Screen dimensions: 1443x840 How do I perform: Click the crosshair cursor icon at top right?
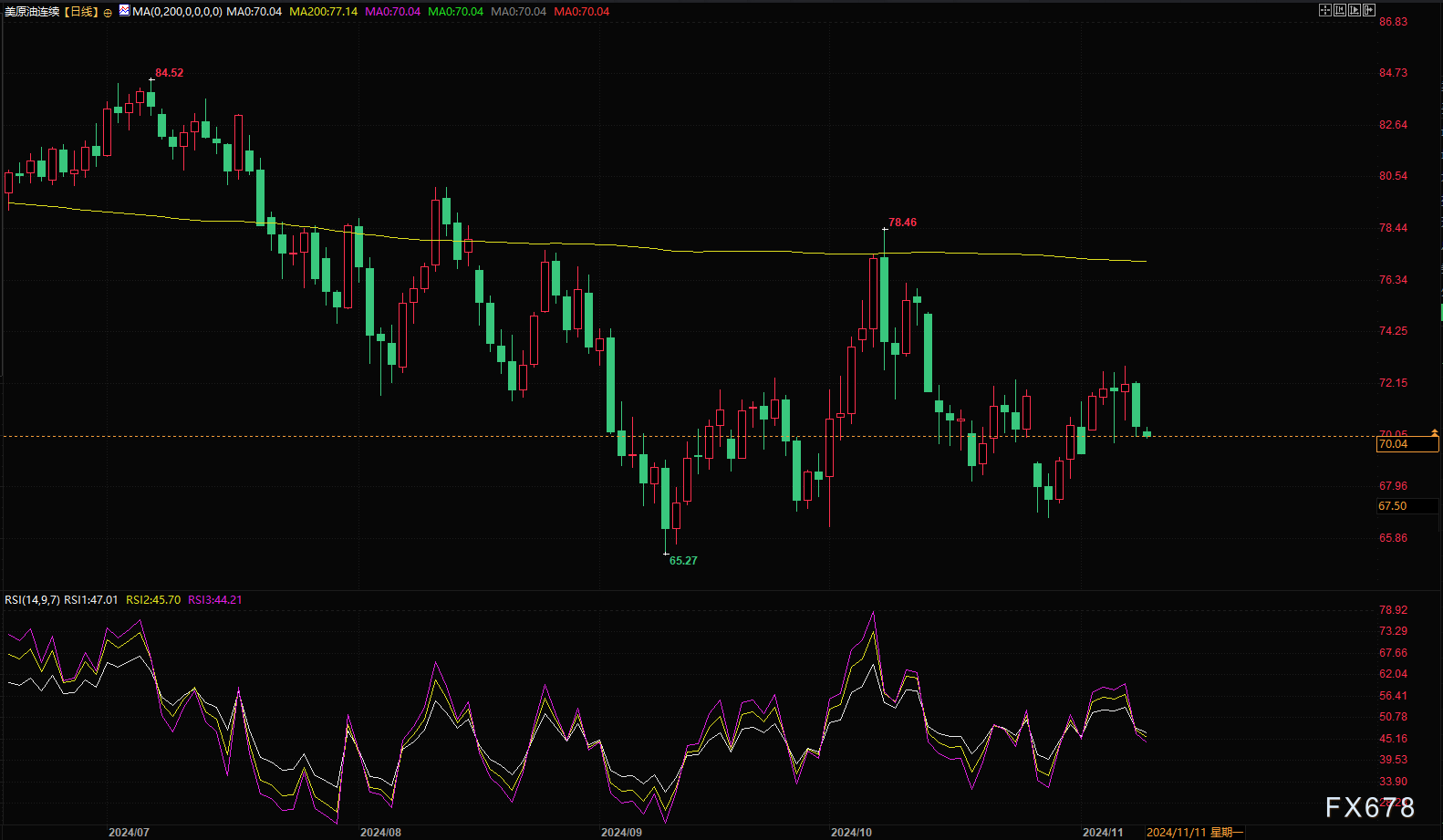click(x=1324, y=10)
